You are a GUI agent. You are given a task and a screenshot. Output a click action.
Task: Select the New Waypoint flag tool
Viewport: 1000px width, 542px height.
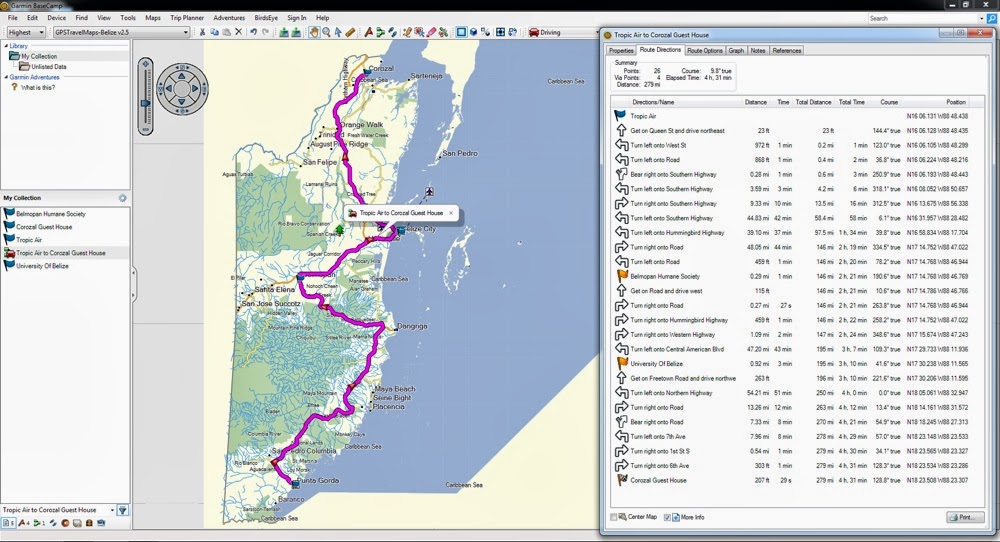click(x=369, y=32)
